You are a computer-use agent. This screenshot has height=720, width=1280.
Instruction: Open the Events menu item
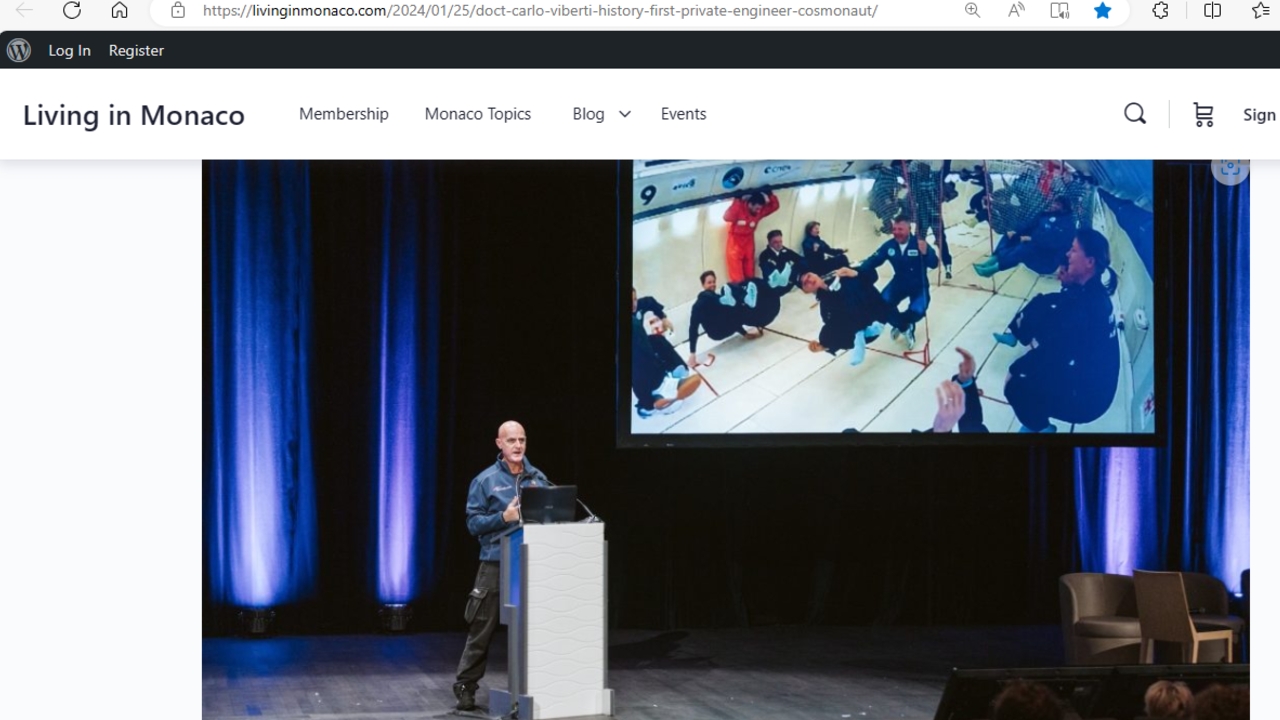(x=683, y=114)
